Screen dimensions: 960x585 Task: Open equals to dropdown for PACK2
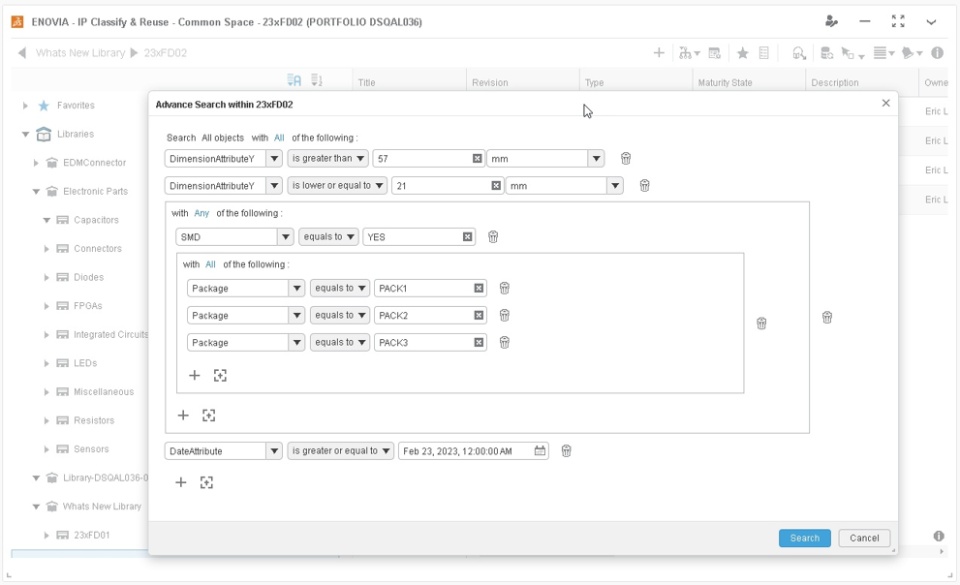(340, 315)
